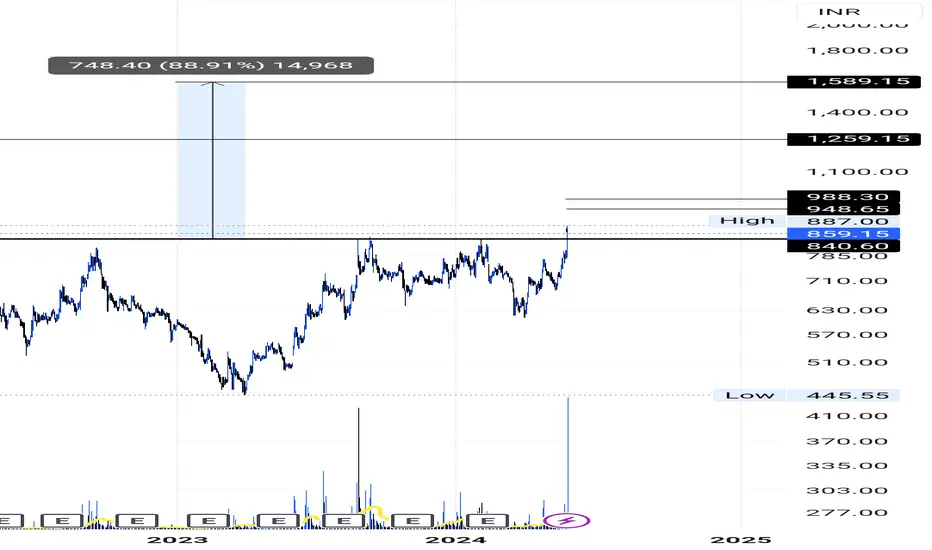
Task: Click the 1,100.00 price scale tick
Action: point(858,172)
